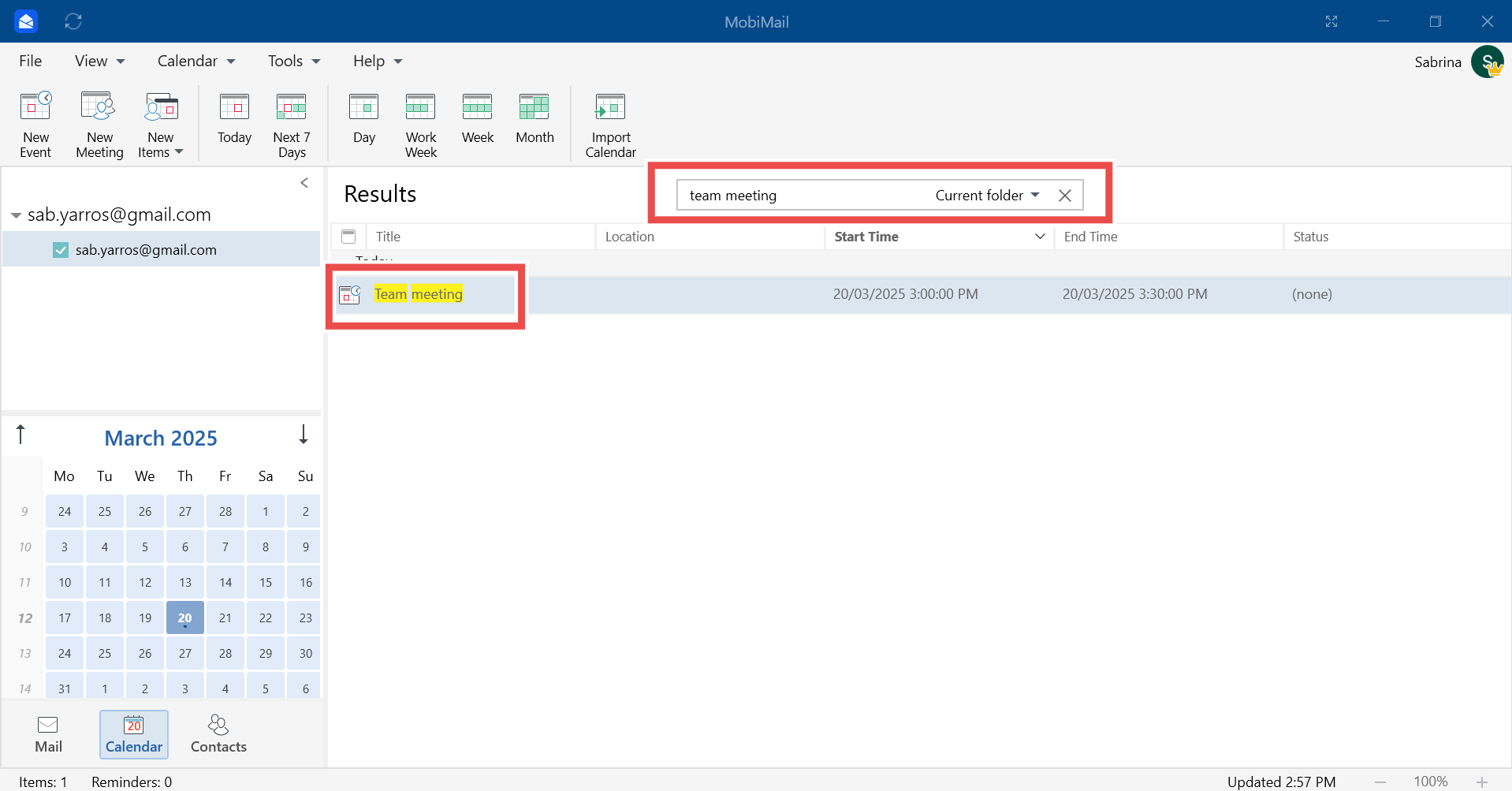1512x791 pixels.
Task: Jump to Today in calendar
Action: coord(234,118)
